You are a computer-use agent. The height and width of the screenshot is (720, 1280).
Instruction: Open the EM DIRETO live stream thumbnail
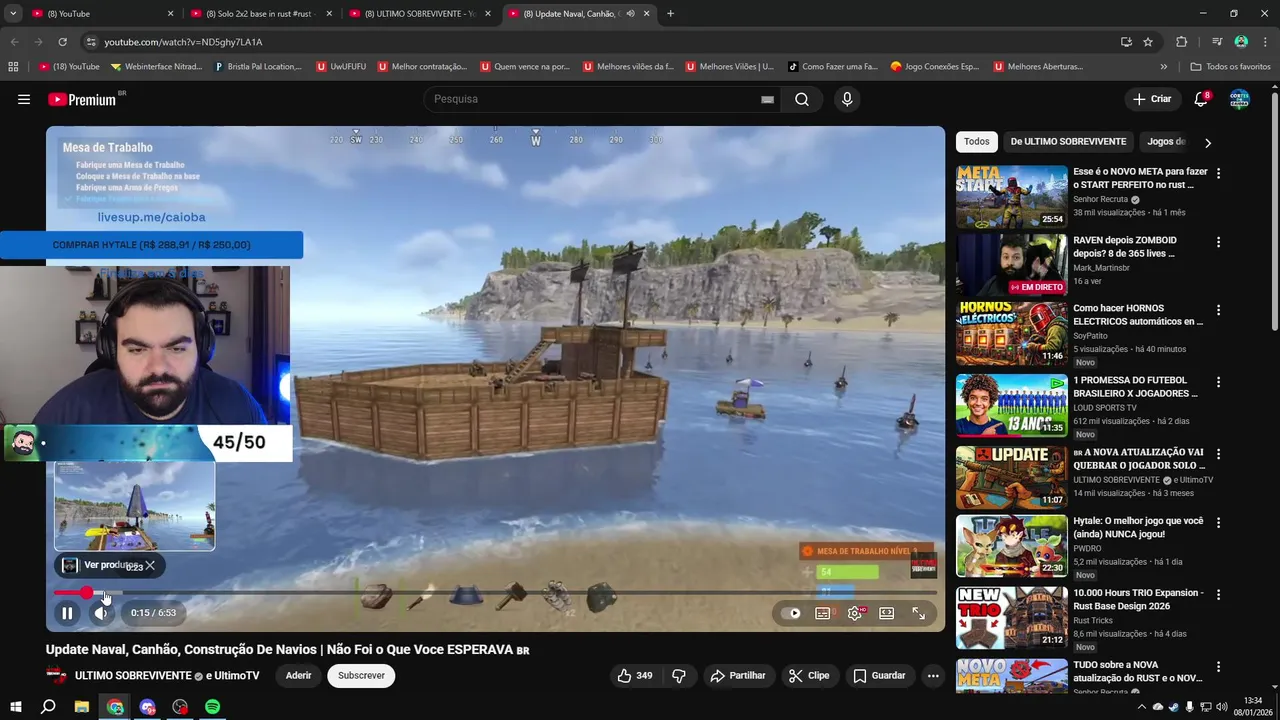(x=1011, y=266)
